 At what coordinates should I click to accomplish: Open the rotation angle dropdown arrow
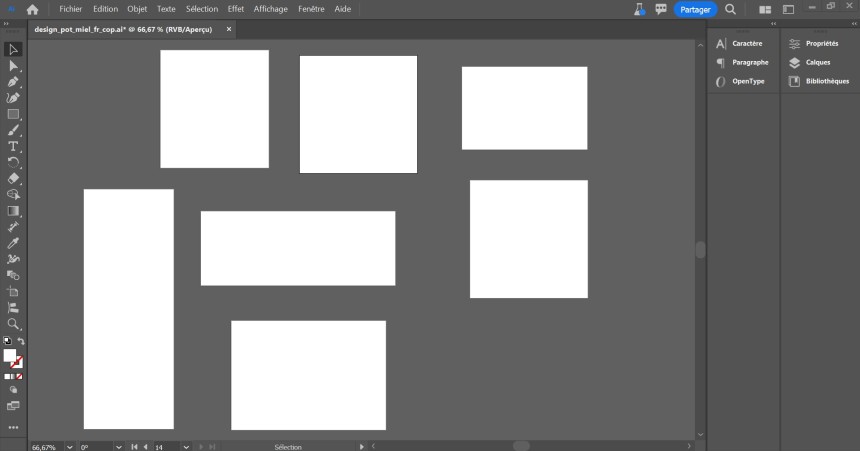point(118,447)
